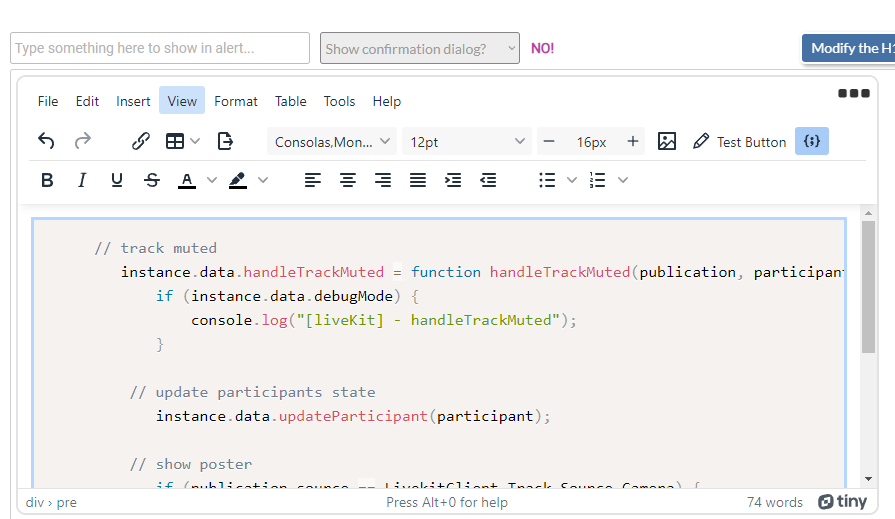Click the scrollbar up arrow
895x519 pixels.
click(x=868, y=213)
